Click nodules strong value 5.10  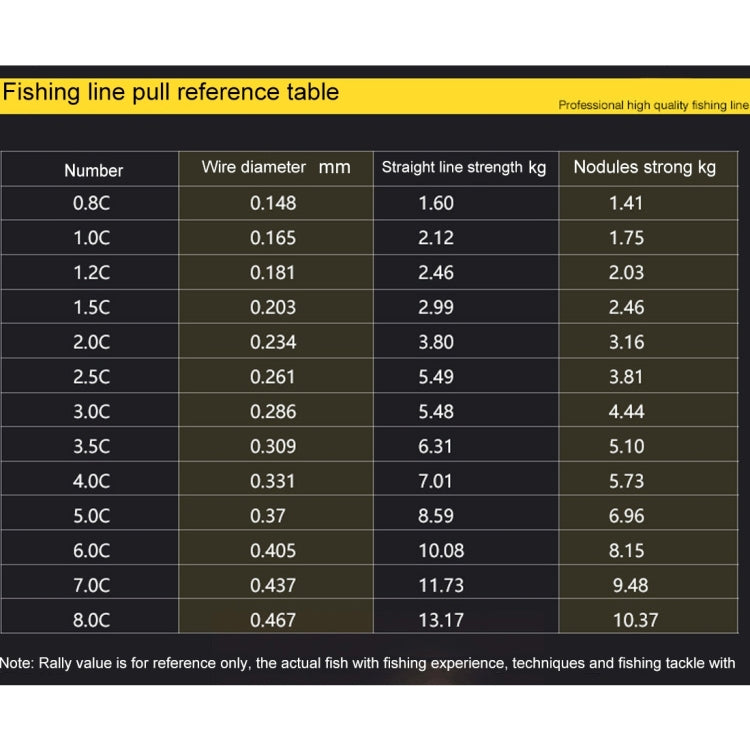pyautogui.click(x=627, y=446)
